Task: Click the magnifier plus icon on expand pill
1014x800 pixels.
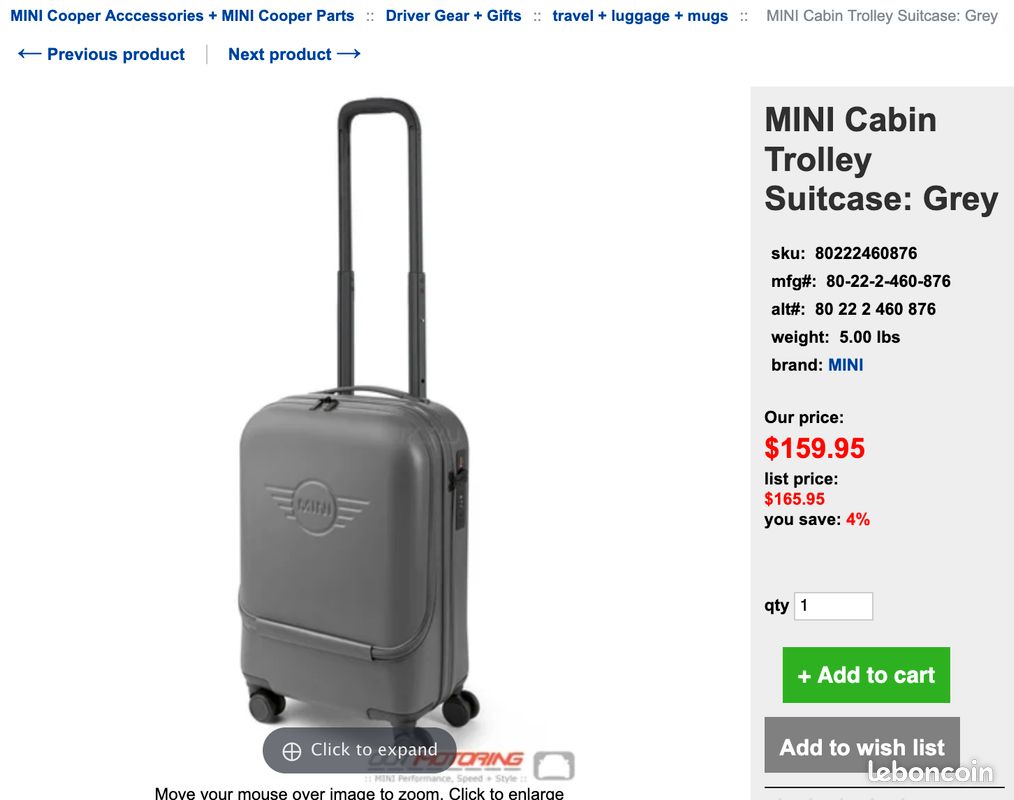Action: tap(292, 751)
